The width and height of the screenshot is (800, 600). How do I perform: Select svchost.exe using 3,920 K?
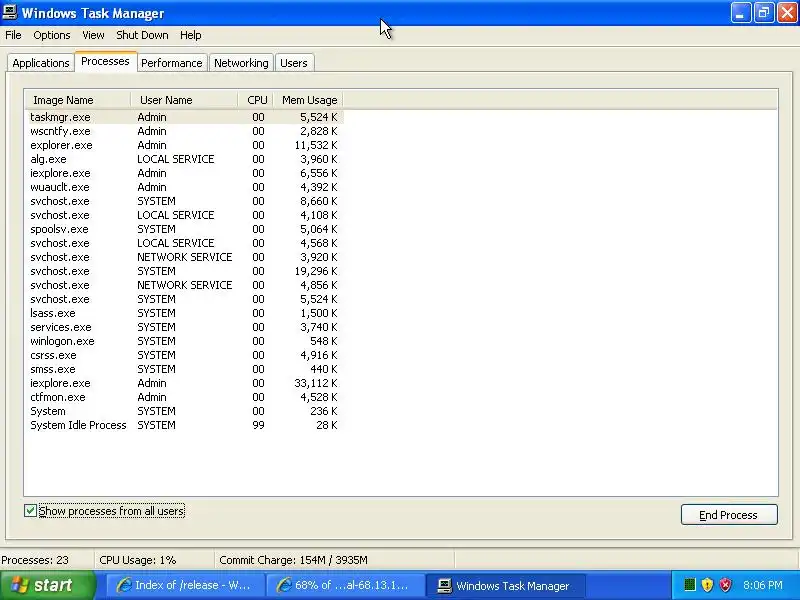[x=184, y=257]
